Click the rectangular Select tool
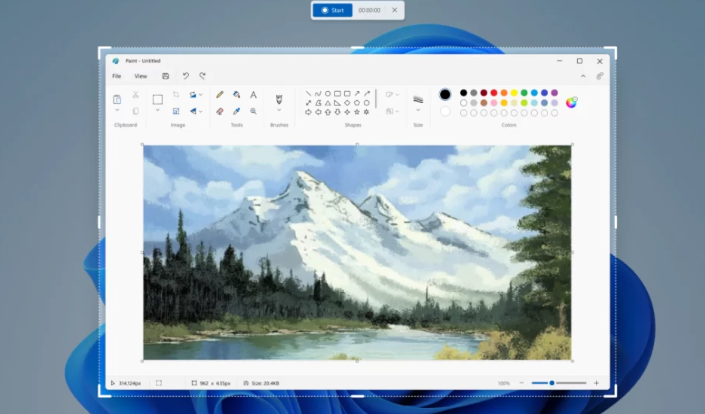 click(x=157, y=99)
